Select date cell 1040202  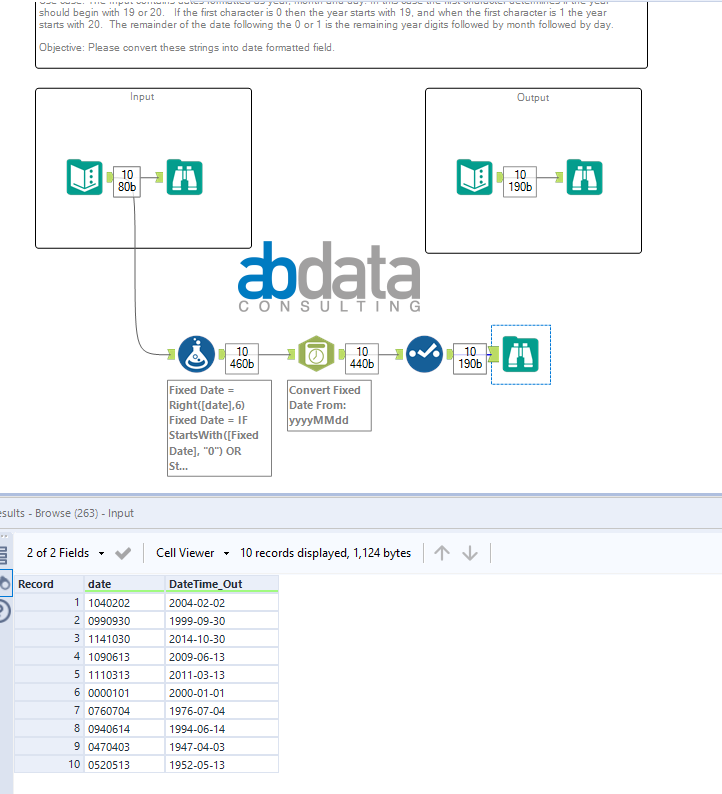[125, 603]
